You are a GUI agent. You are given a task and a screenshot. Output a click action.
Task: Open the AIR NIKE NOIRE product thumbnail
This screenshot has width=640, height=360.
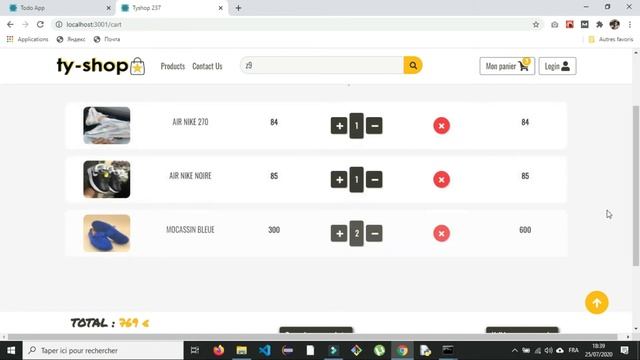(x=107, y=179)
